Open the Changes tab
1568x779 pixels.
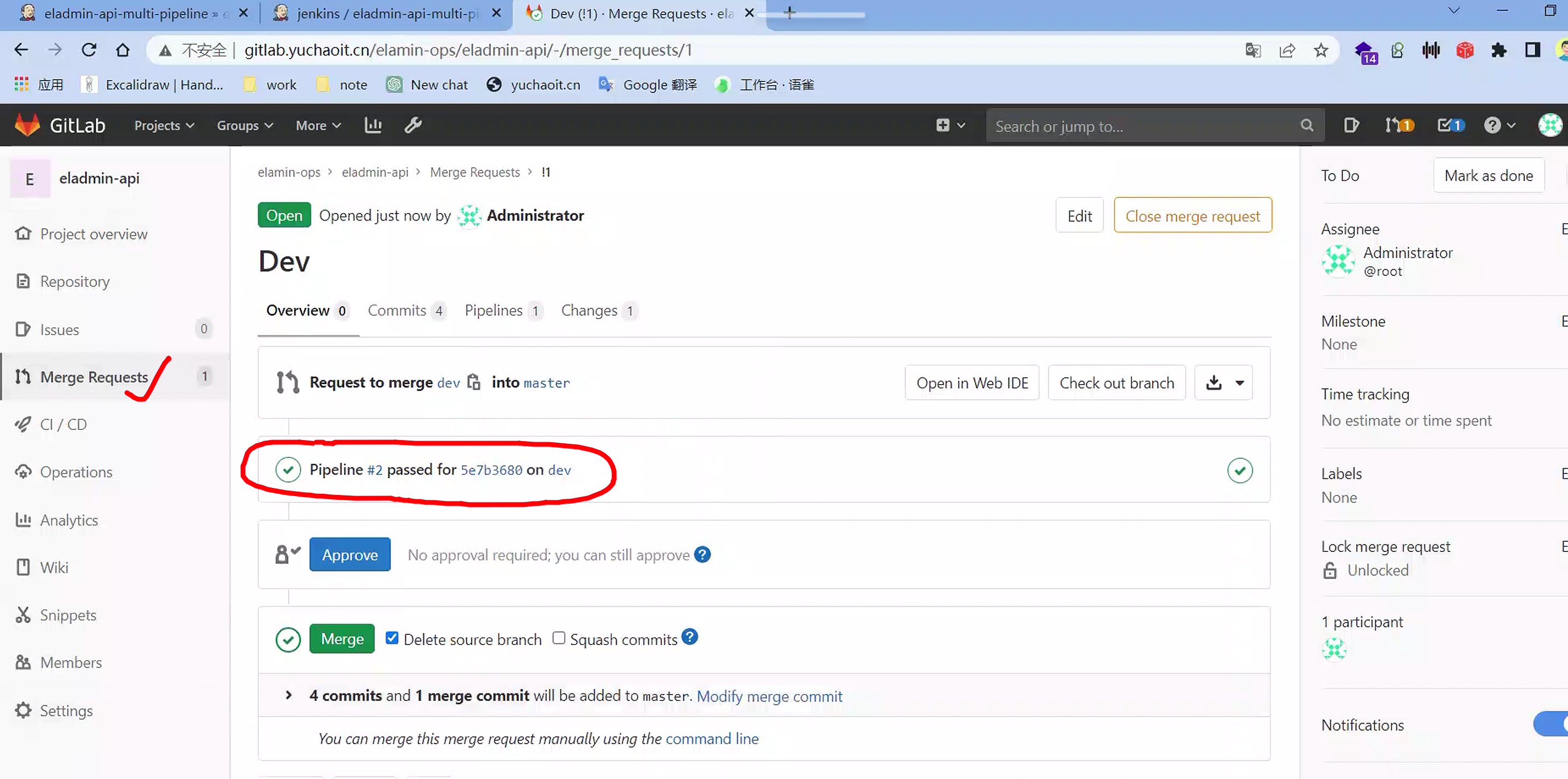point(589,310)
